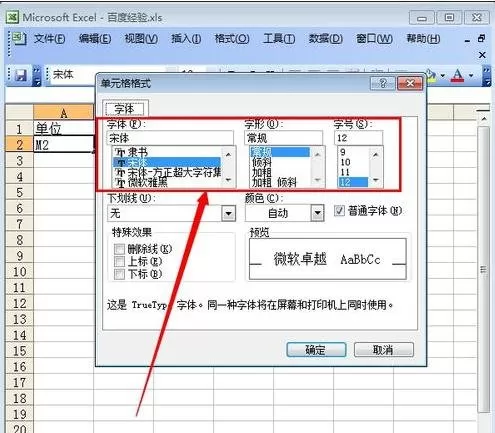The width and height of the screenshot is (495, 433).
Task: Select 隶书 in font list
Action: [x=167, y=152]
